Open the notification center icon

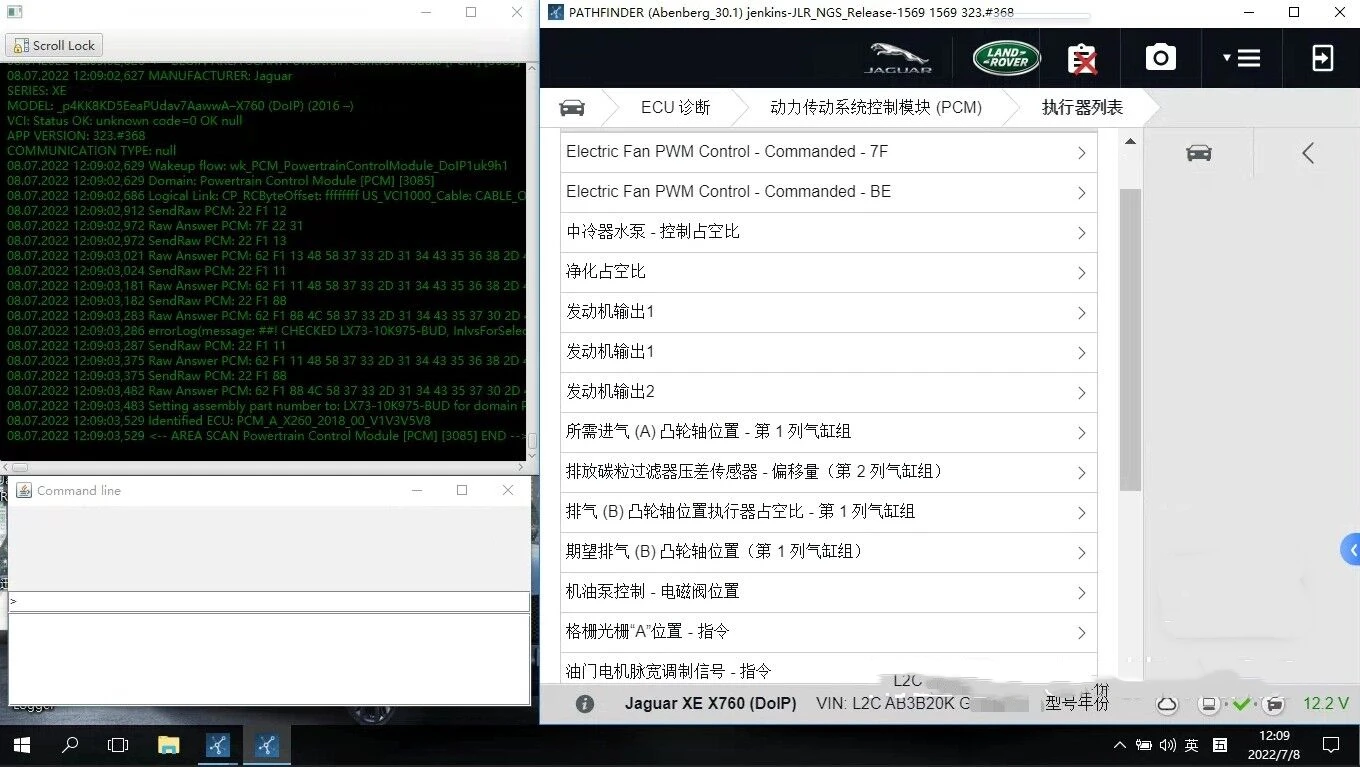click(1331, 745)
